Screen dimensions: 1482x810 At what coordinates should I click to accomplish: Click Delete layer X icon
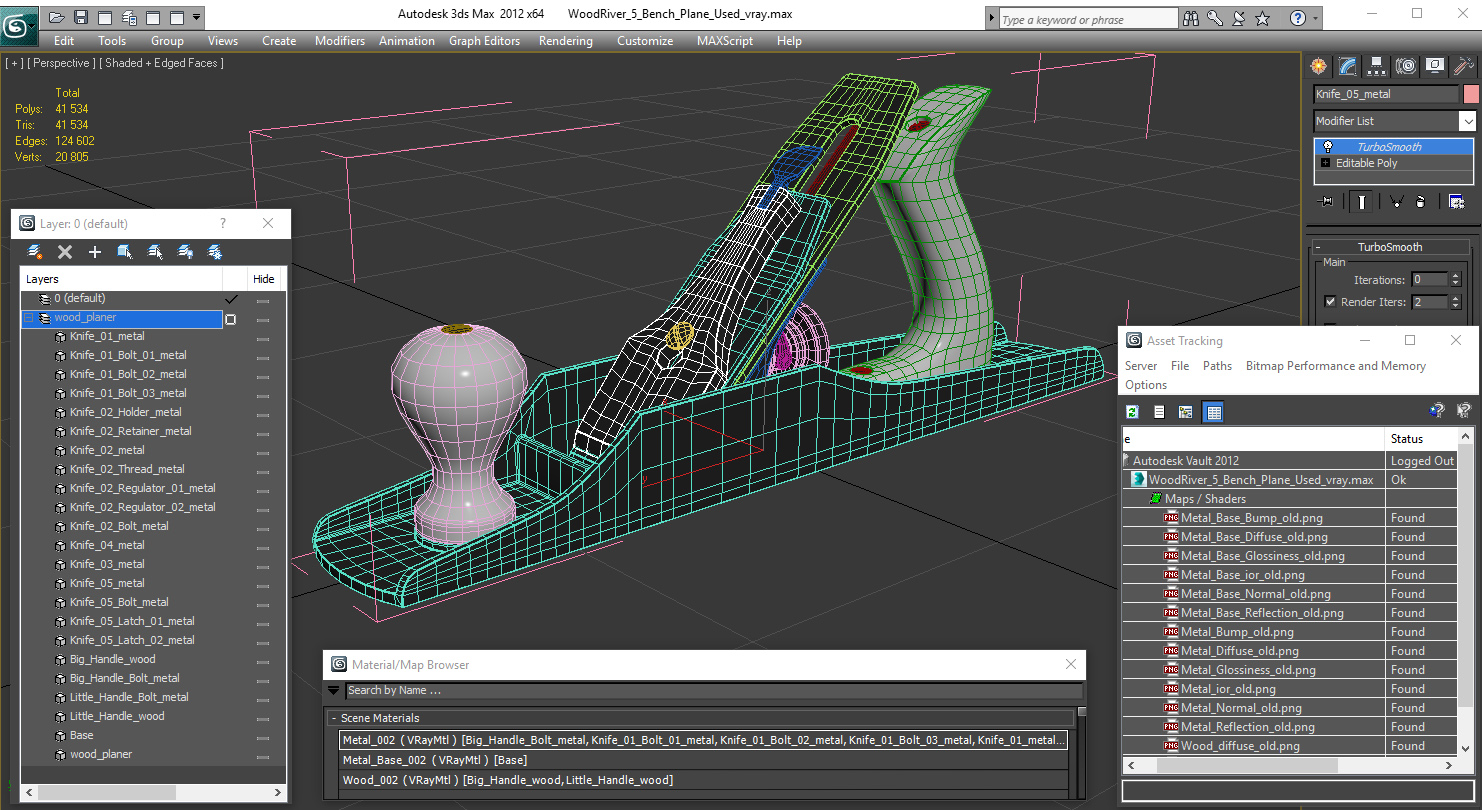[65, 252]
